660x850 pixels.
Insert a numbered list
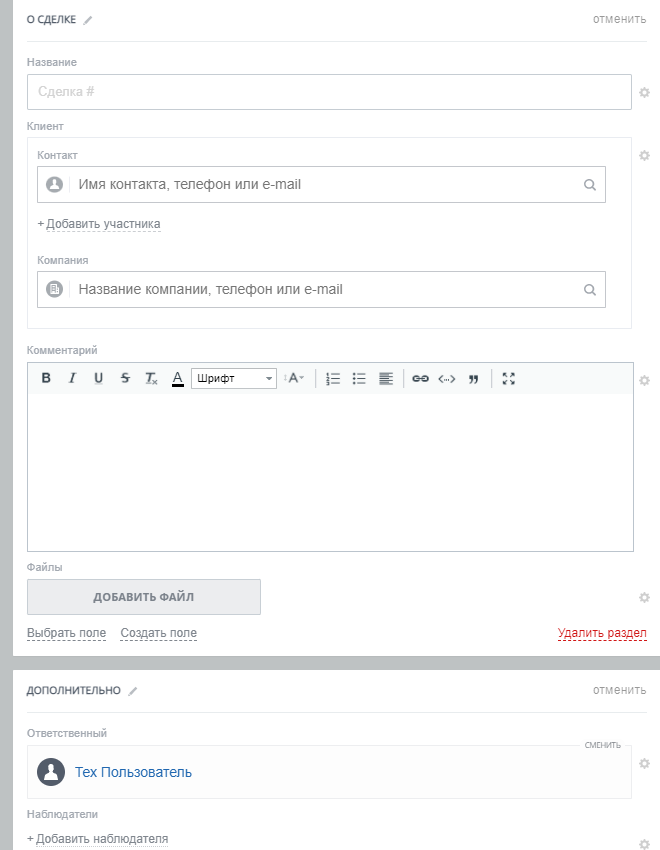334,379
